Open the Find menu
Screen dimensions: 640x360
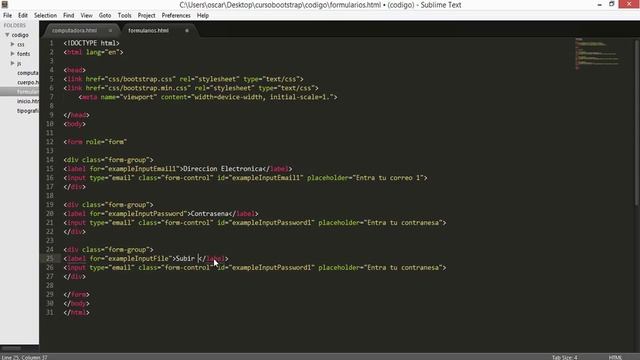69,16
